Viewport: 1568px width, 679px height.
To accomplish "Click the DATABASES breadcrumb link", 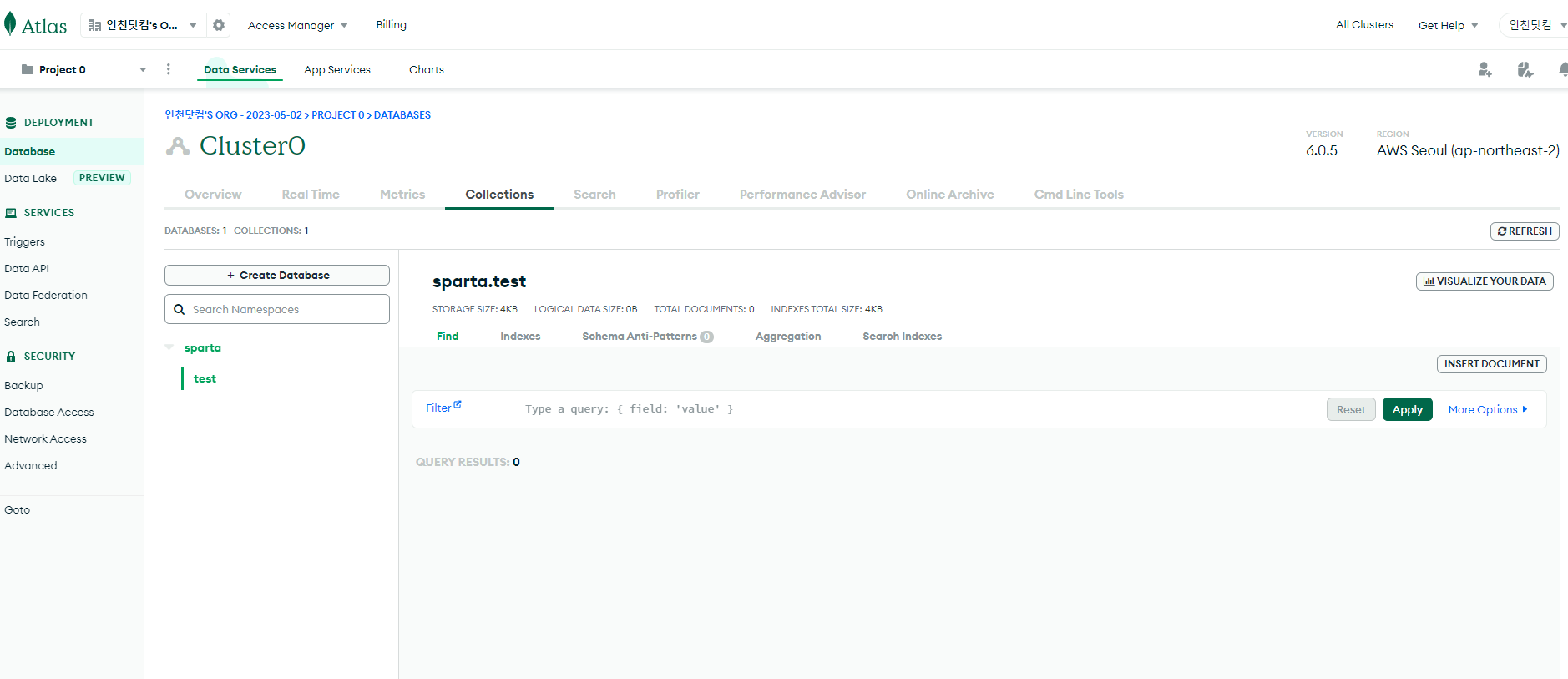I will click(402, 115).
